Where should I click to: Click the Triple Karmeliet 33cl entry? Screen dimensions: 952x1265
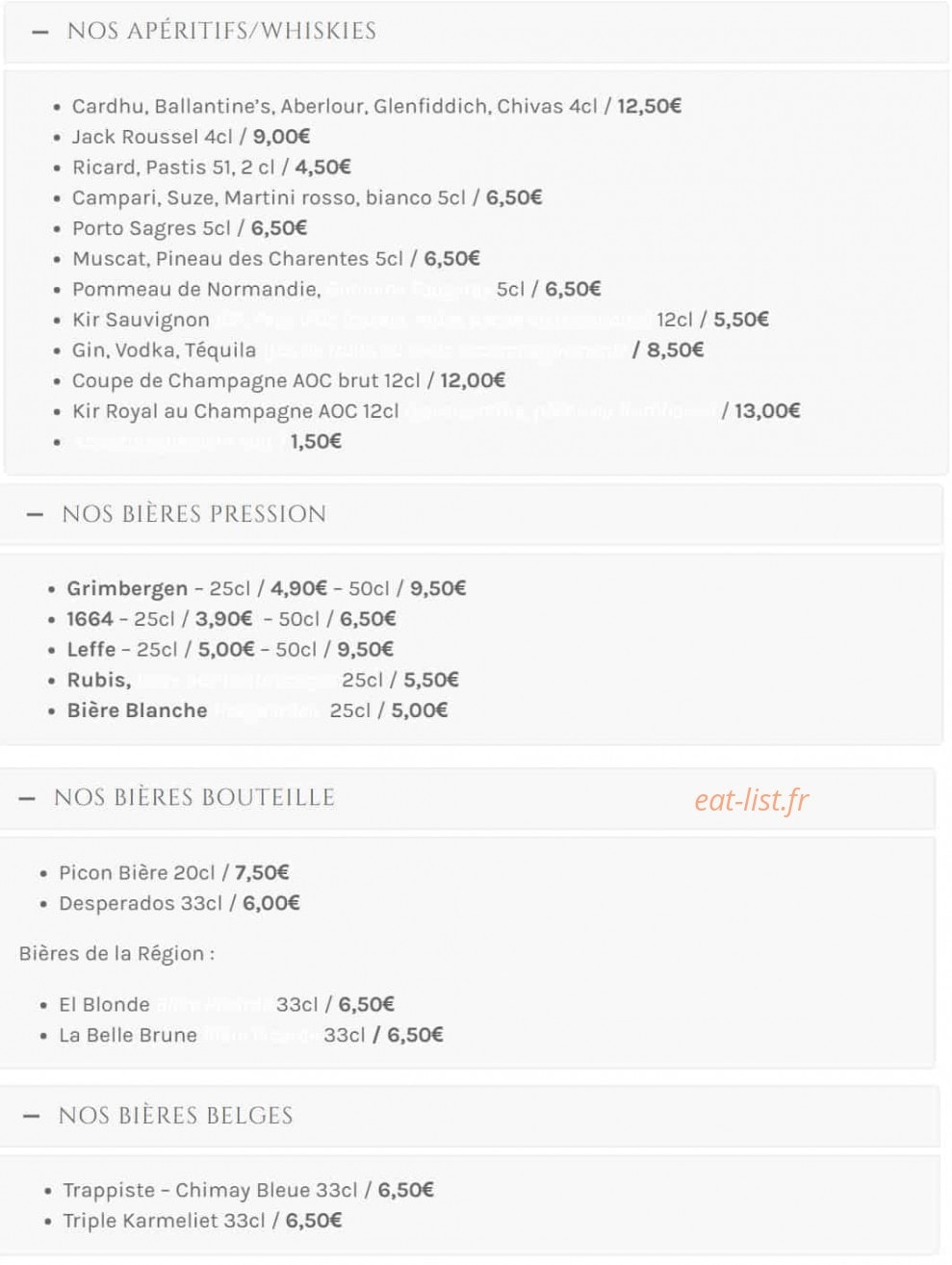click(202, 1221)
